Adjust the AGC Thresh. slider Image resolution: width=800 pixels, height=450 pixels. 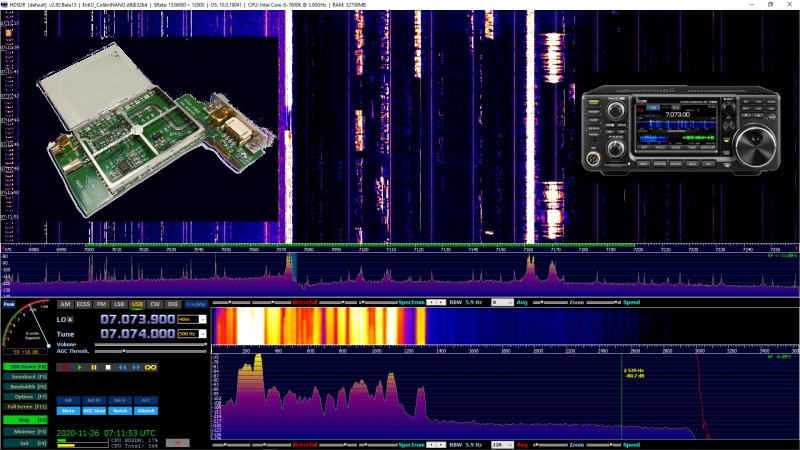coord(151,351)
